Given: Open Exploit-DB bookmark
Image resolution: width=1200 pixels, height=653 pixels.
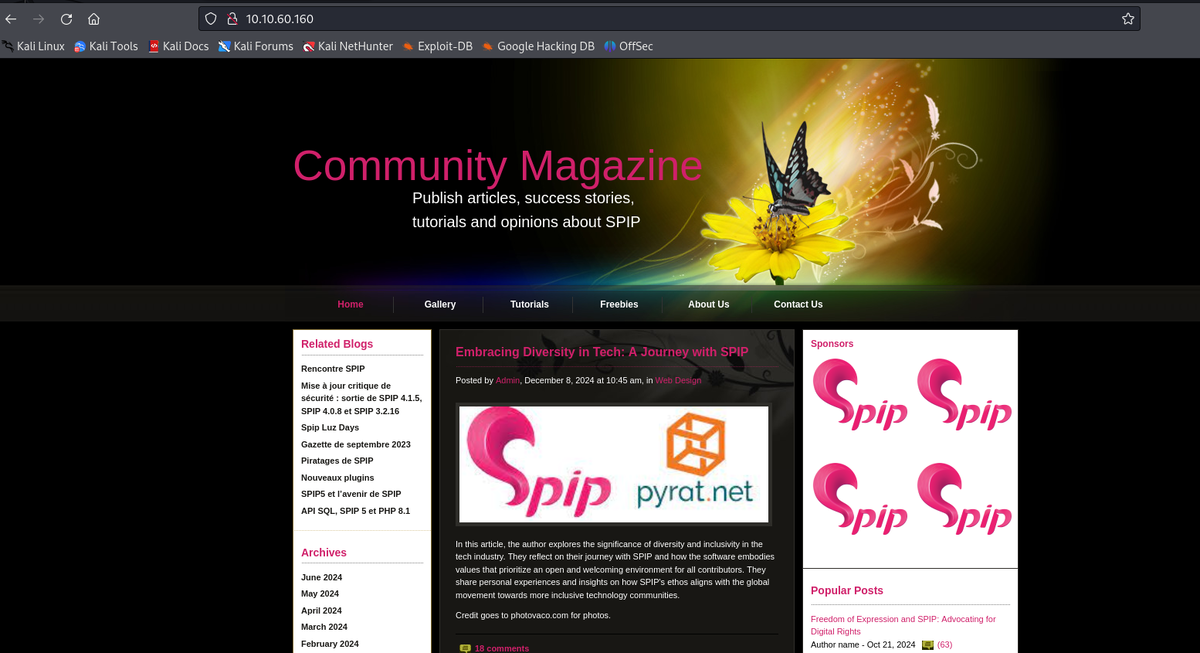Looking at the screenshot, I should point(438,46).
